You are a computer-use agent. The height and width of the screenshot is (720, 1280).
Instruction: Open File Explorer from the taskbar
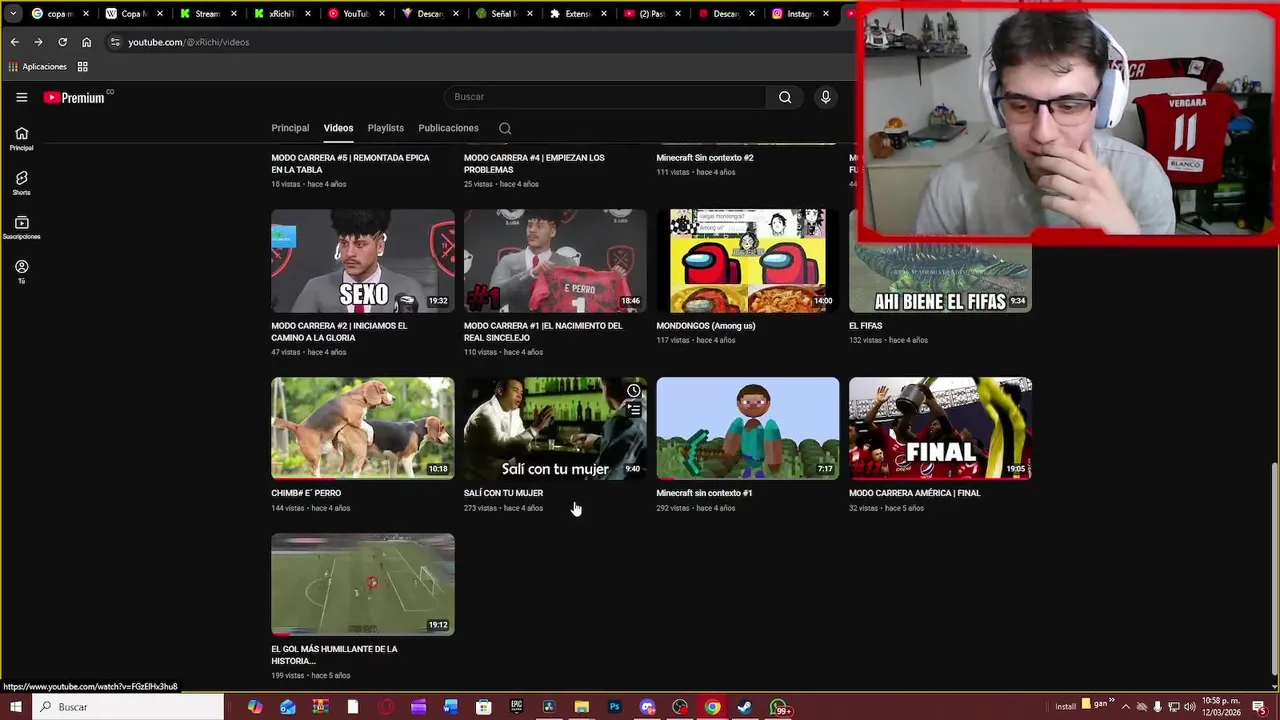pyautogui.click(x=581, y=707)
